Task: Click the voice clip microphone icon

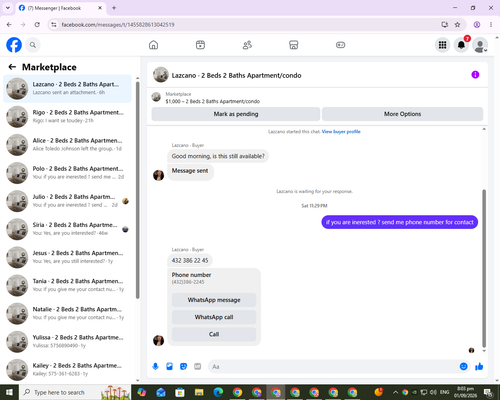Action: pyautogui.click(x=155, y=367)
